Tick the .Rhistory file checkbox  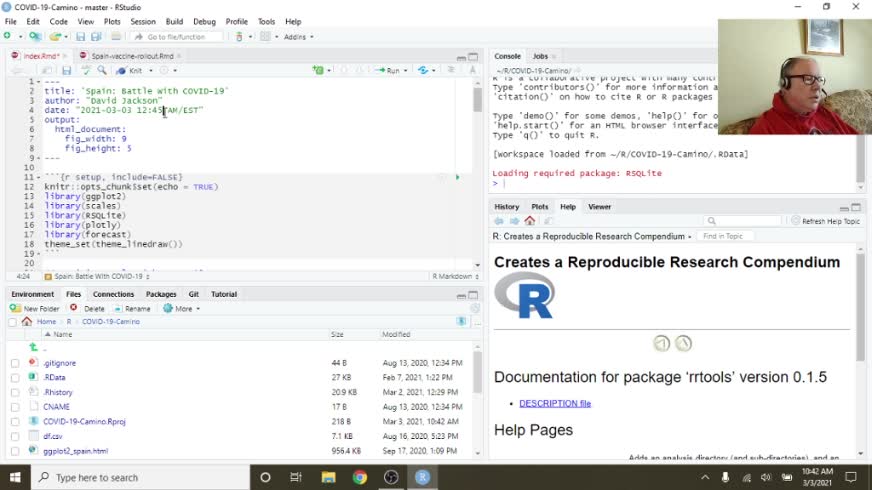coord(15,393)
